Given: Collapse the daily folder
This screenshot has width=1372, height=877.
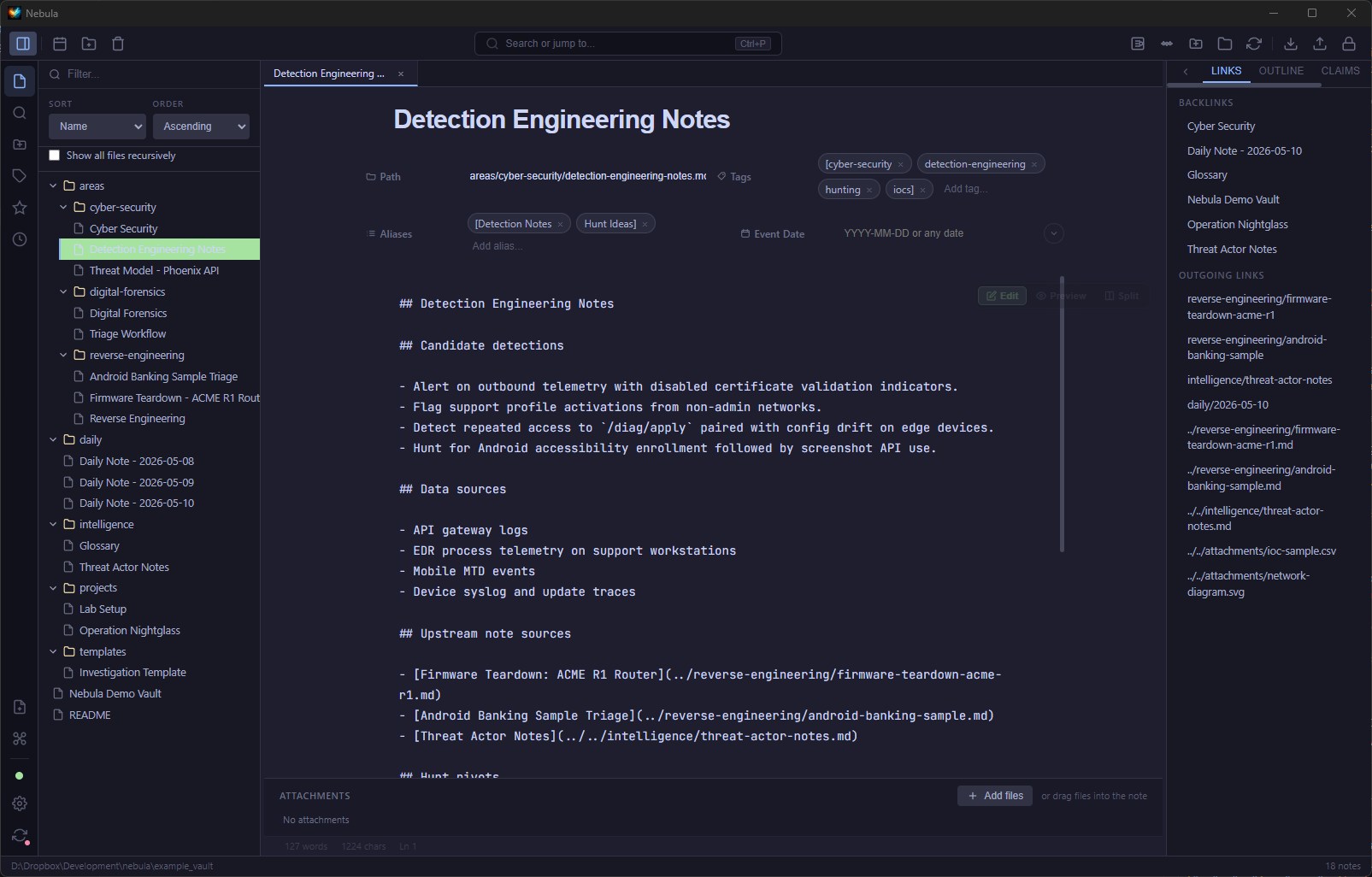Looking at the screenshot, I should point(53,439).
